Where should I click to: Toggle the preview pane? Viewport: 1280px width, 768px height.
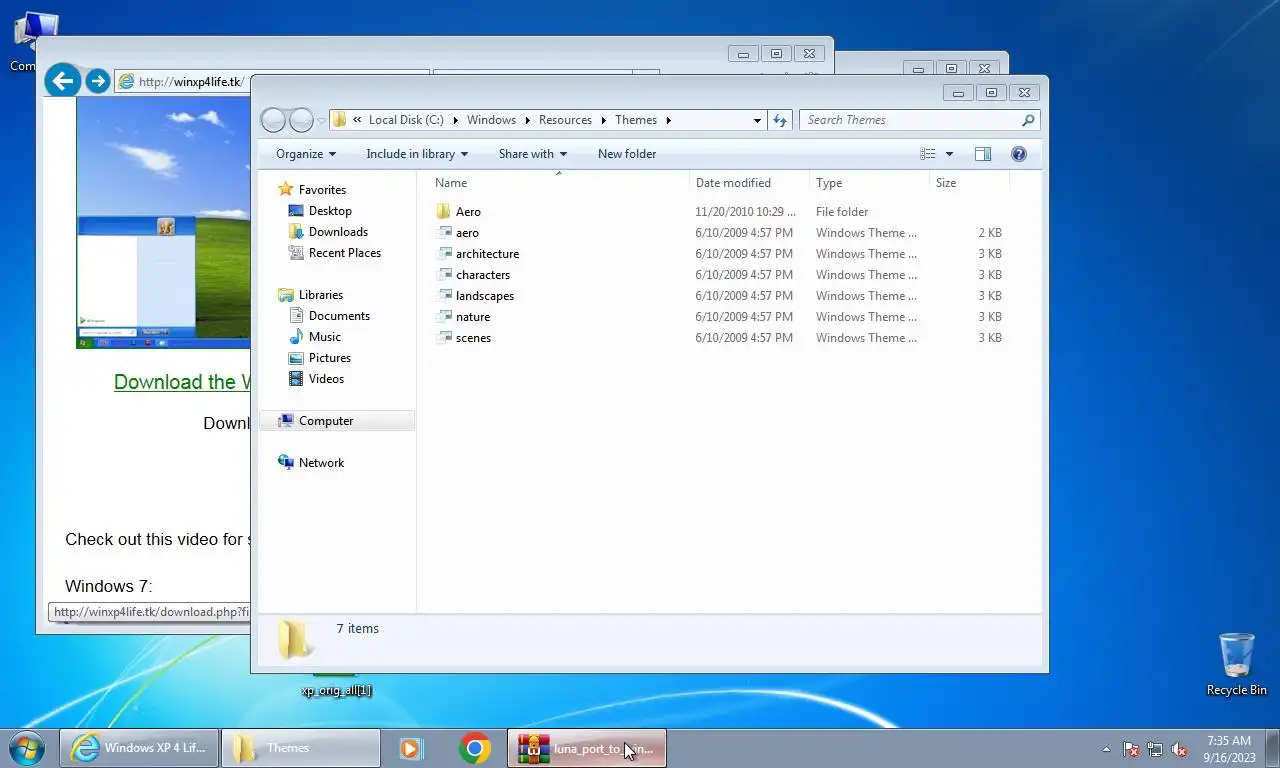[x=983, y=154]
